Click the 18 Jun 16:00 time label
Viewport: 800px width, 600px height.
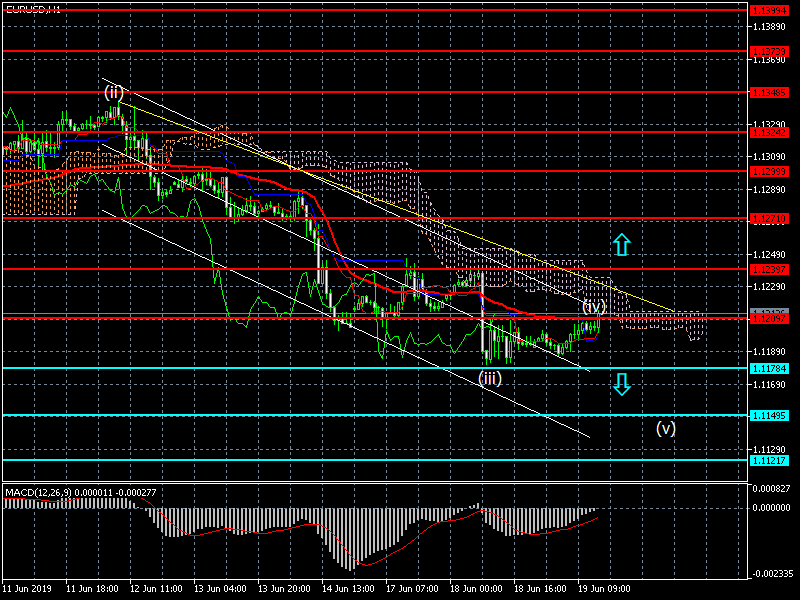tap(540, 589)
